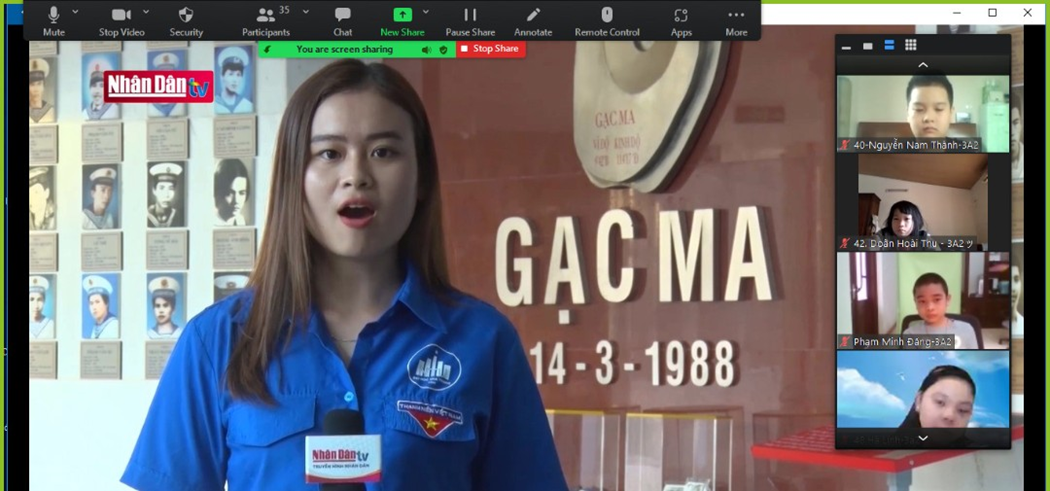Expand Participants options arrow
This screenshot has height=491, width=1050.
(306, 11)
